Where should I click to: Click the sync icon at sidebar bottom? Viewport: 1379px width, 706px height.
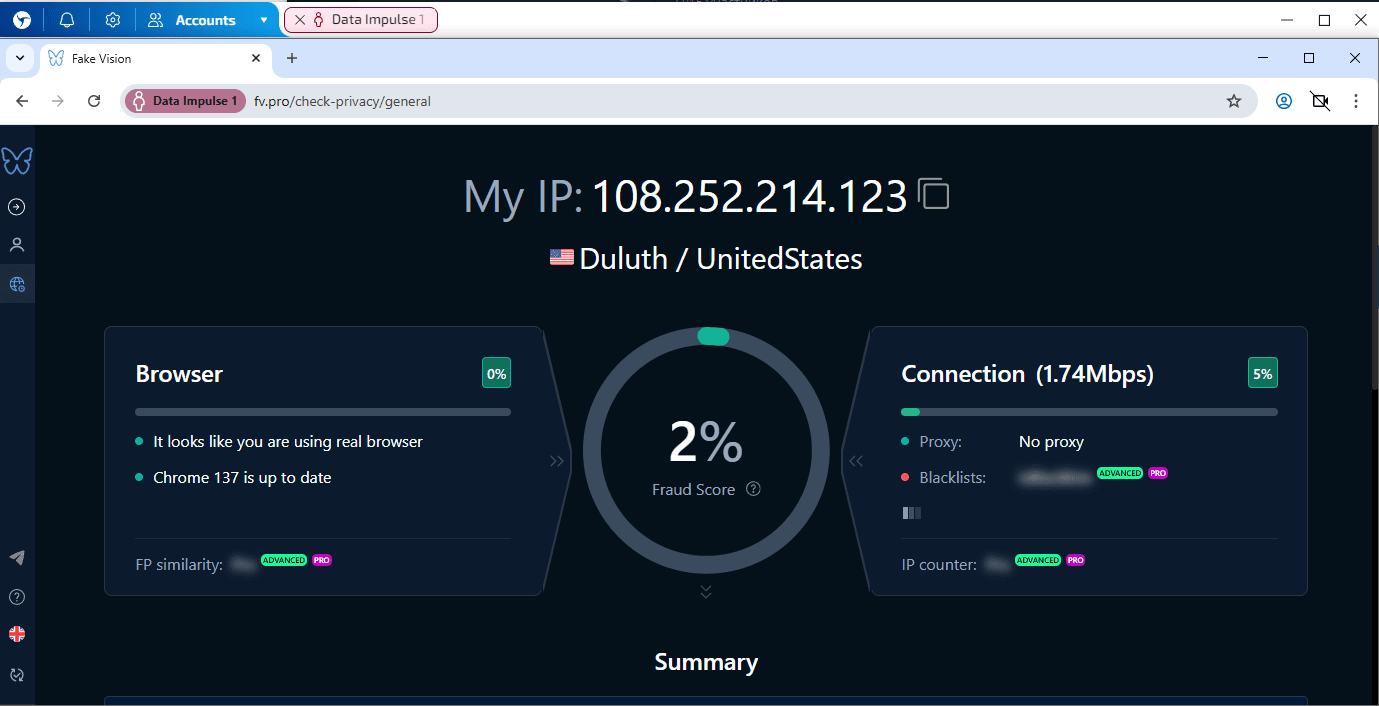[x=17, y=674]
